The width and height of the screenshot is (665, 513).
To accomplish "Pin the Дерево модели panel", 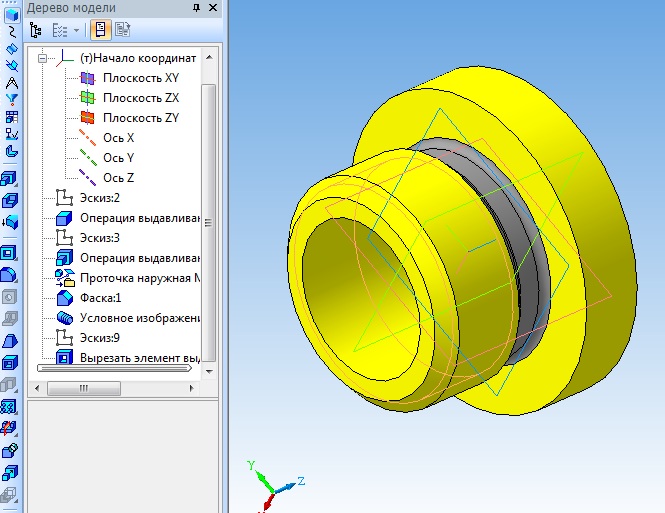I will (x=196, y=8).
